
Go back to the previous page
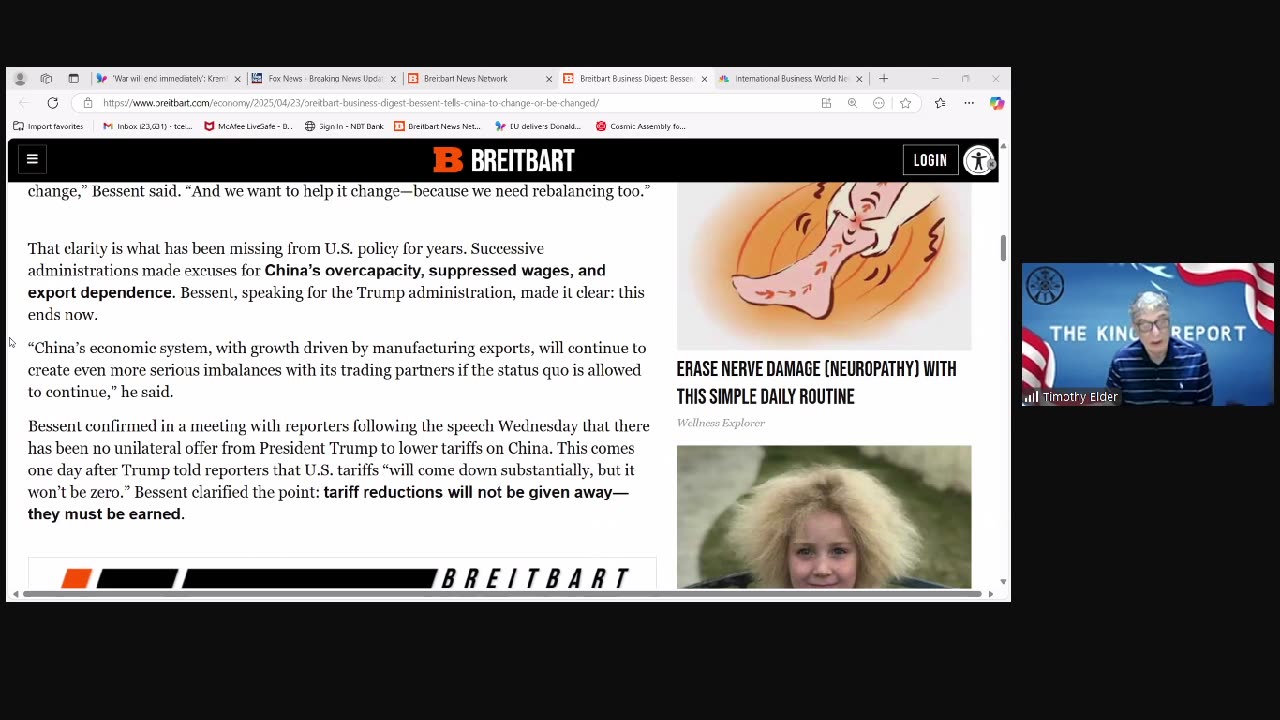pos(24,103)
